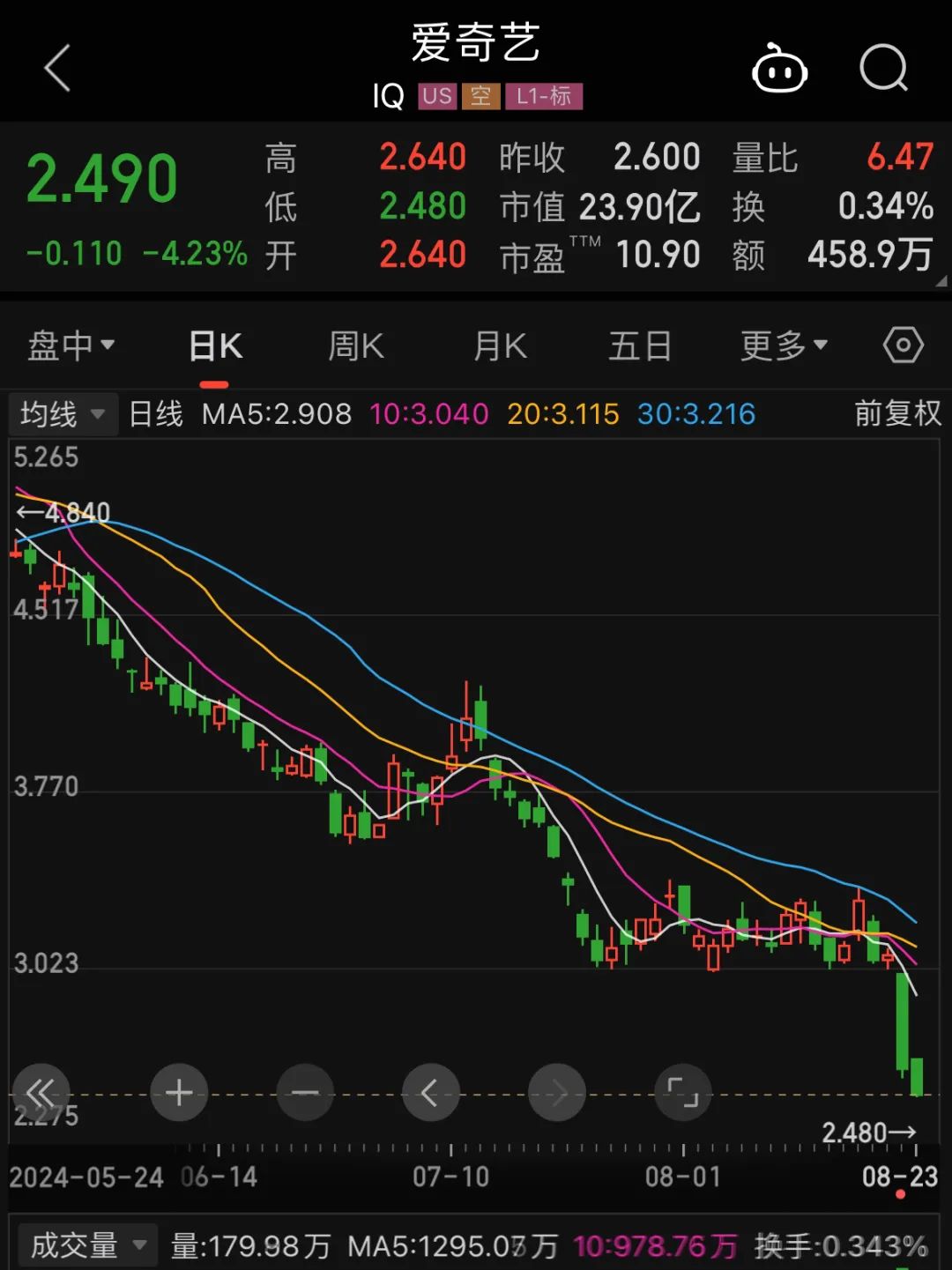Tap MA10 value 10:3.040
Image resolution: width=952 pixels, height=1270 pixels.
tap(428, 413)
